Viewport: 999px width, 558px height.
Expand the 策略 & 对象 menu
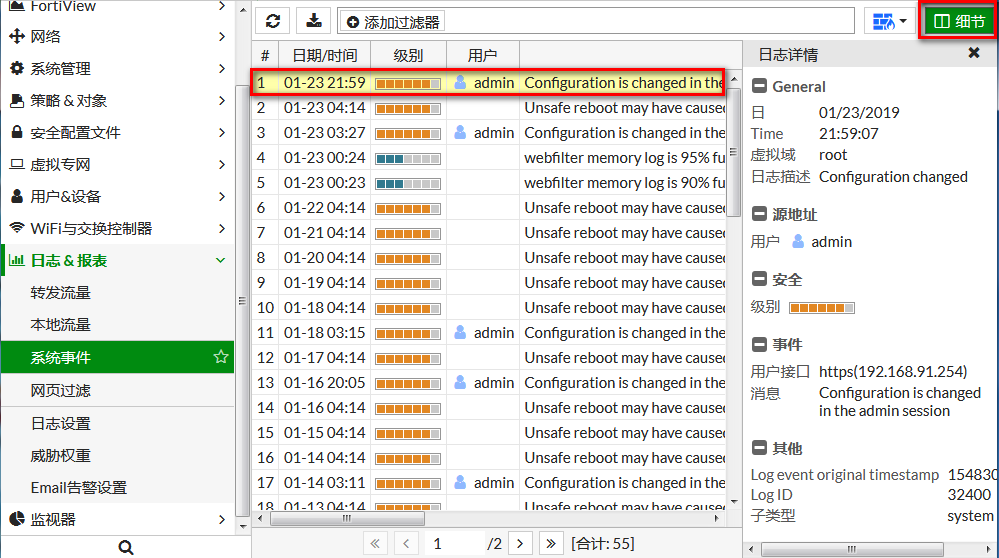click(220, 101)
